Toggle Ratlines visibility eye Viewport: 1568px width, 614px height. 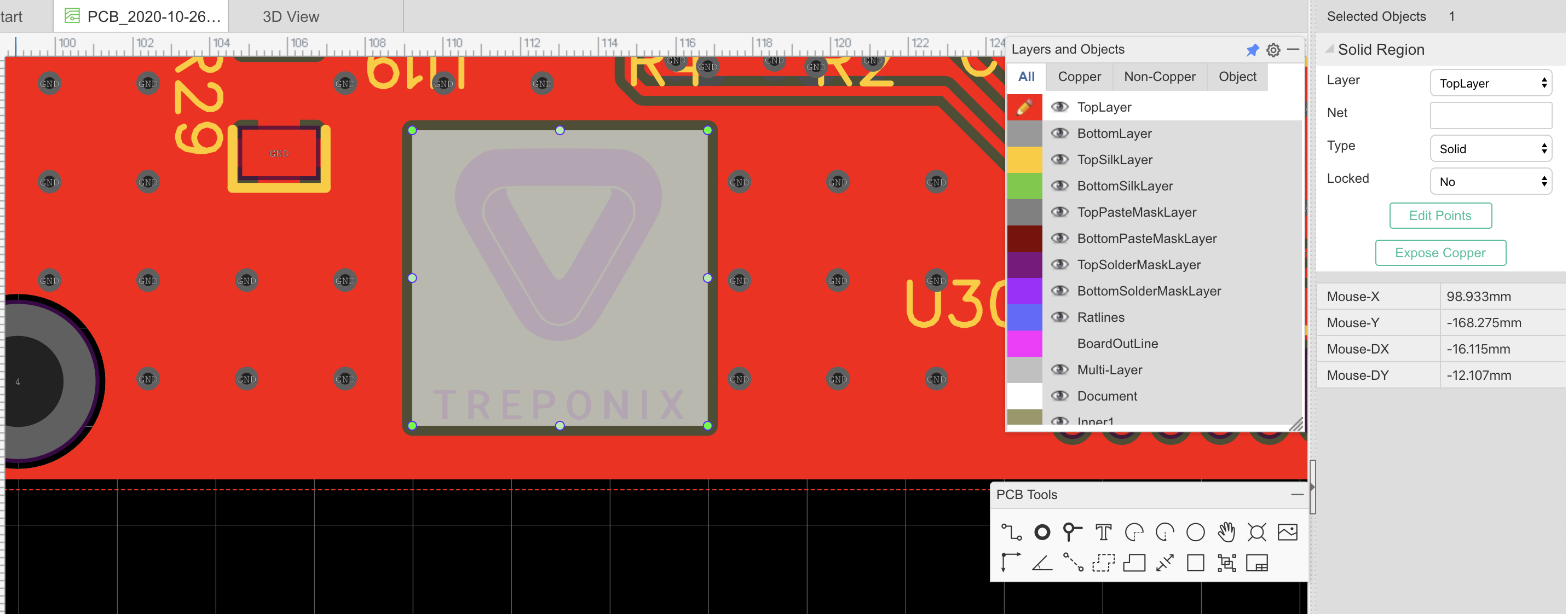point(1060,316)
